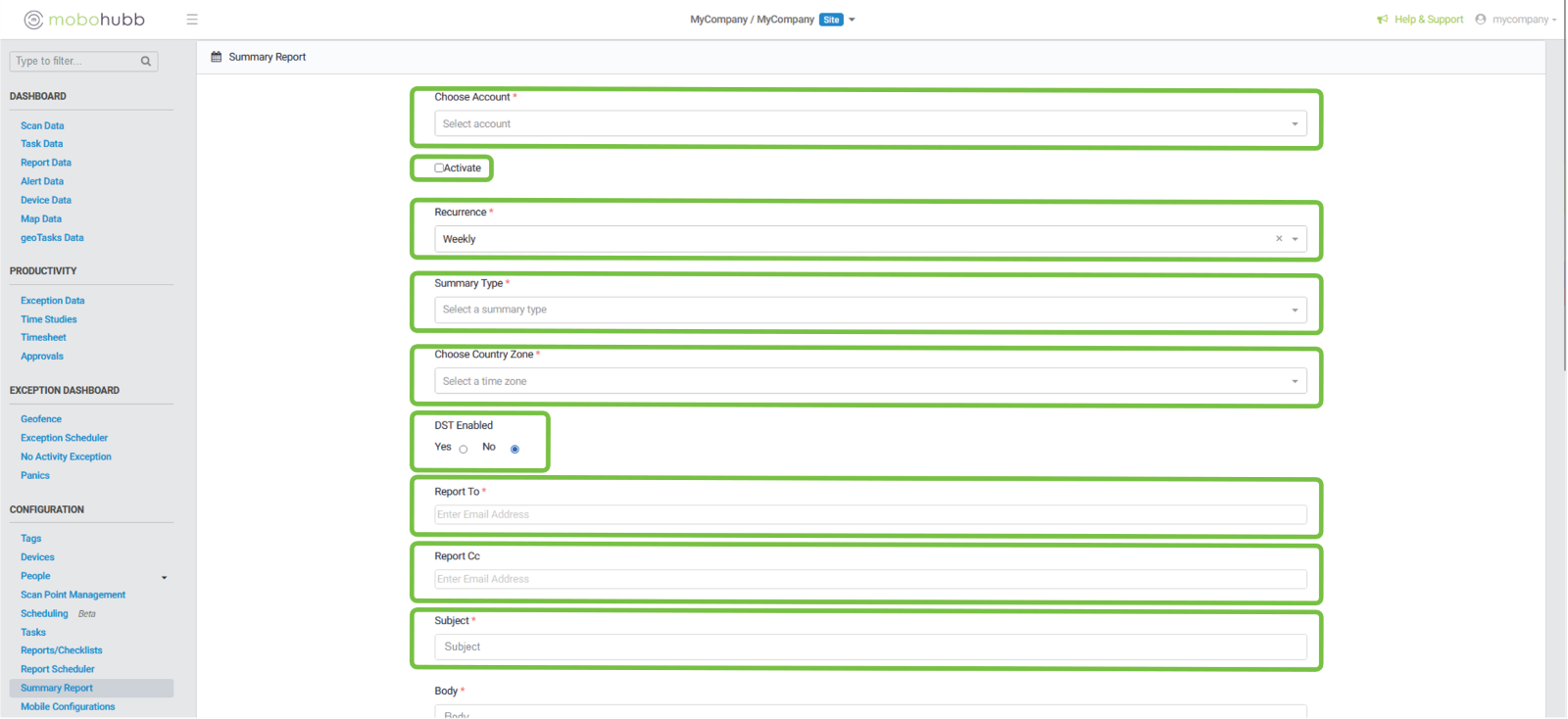
Task: Click the mobohubb logo icon
Action: (33, 20)
